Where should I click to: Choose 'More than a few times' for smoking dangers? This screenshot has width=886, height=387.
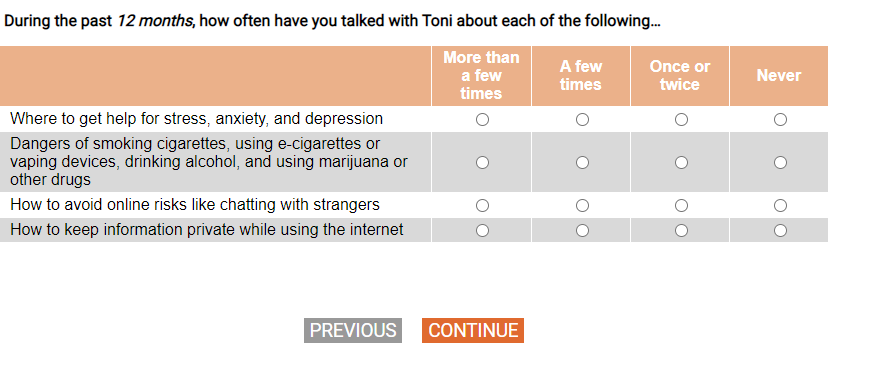(x=482, y=163)
